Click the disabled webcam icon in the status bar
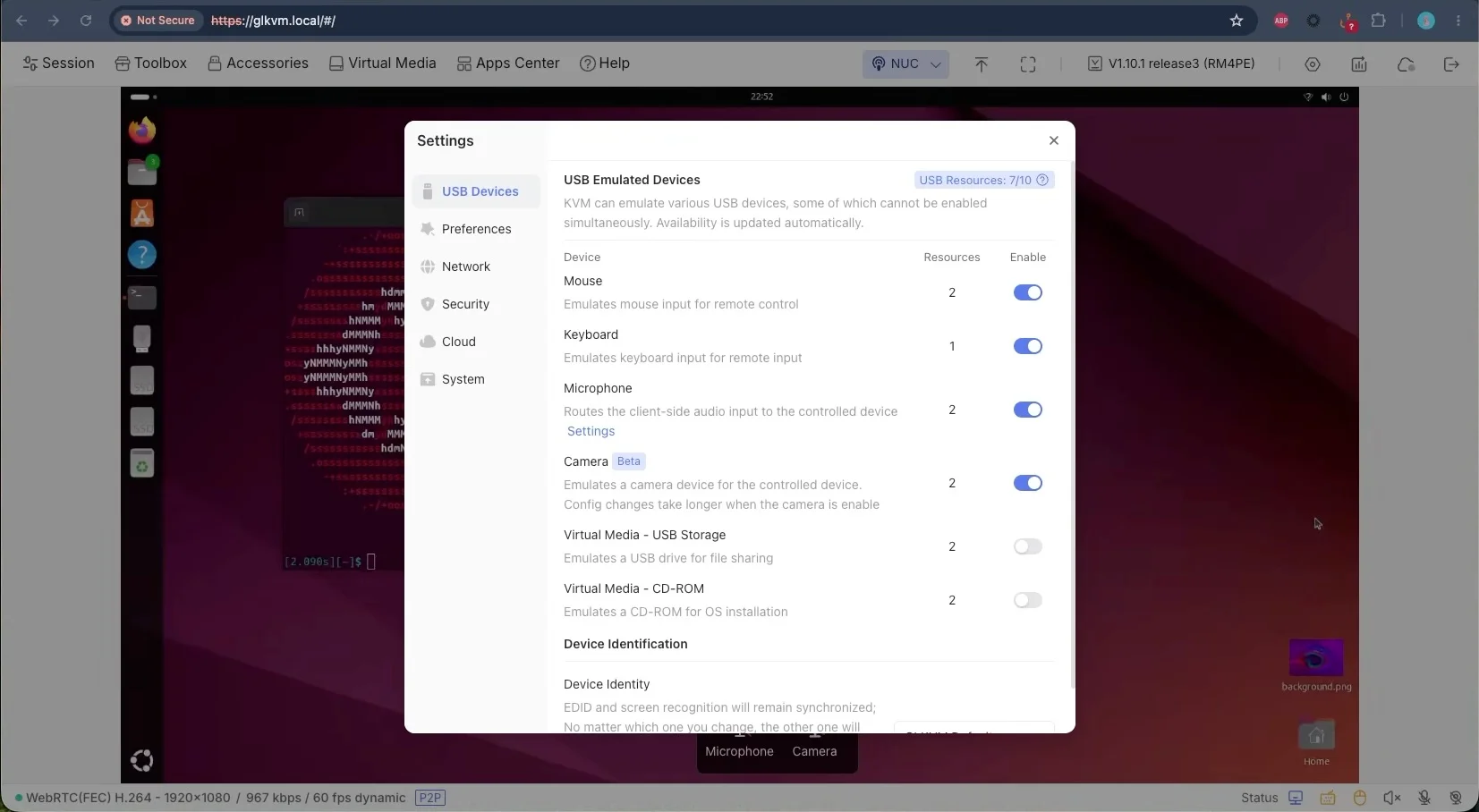 coord(1456,798)
